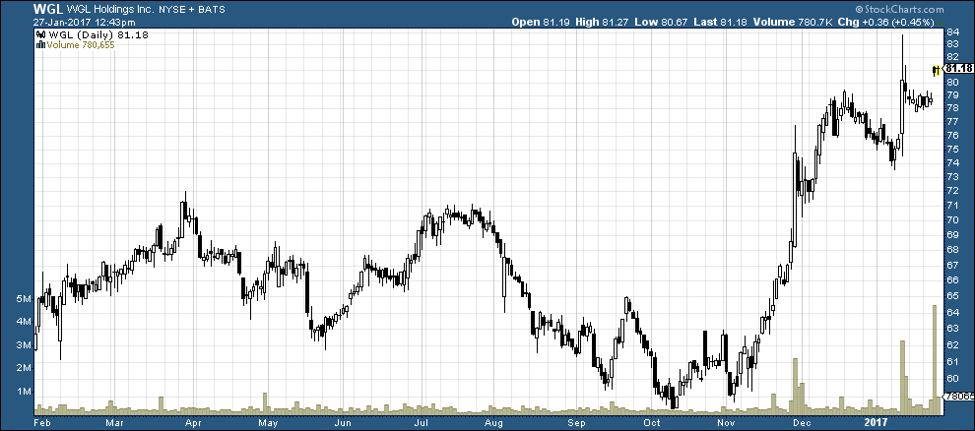Screen dimensions: 975x431
Task: Click the May label on the time axis
Action: [269, 424]
